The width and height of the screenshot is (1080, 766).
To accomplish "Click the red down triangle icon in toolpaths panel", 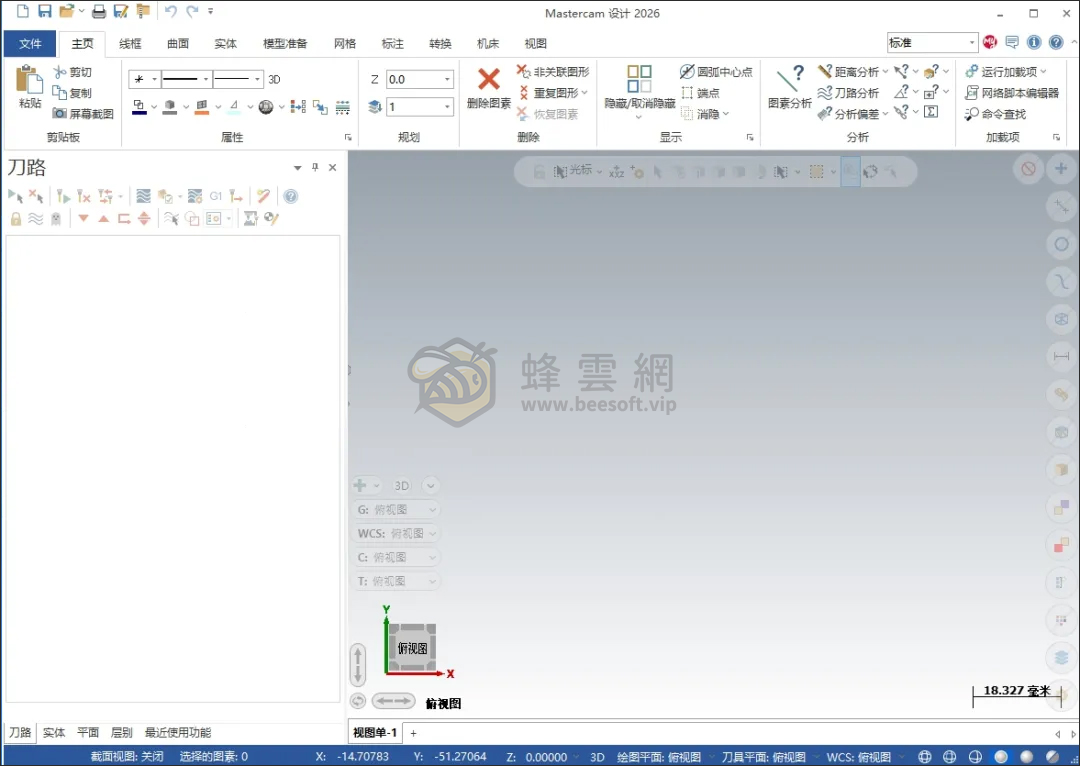I will coord(83,219).
